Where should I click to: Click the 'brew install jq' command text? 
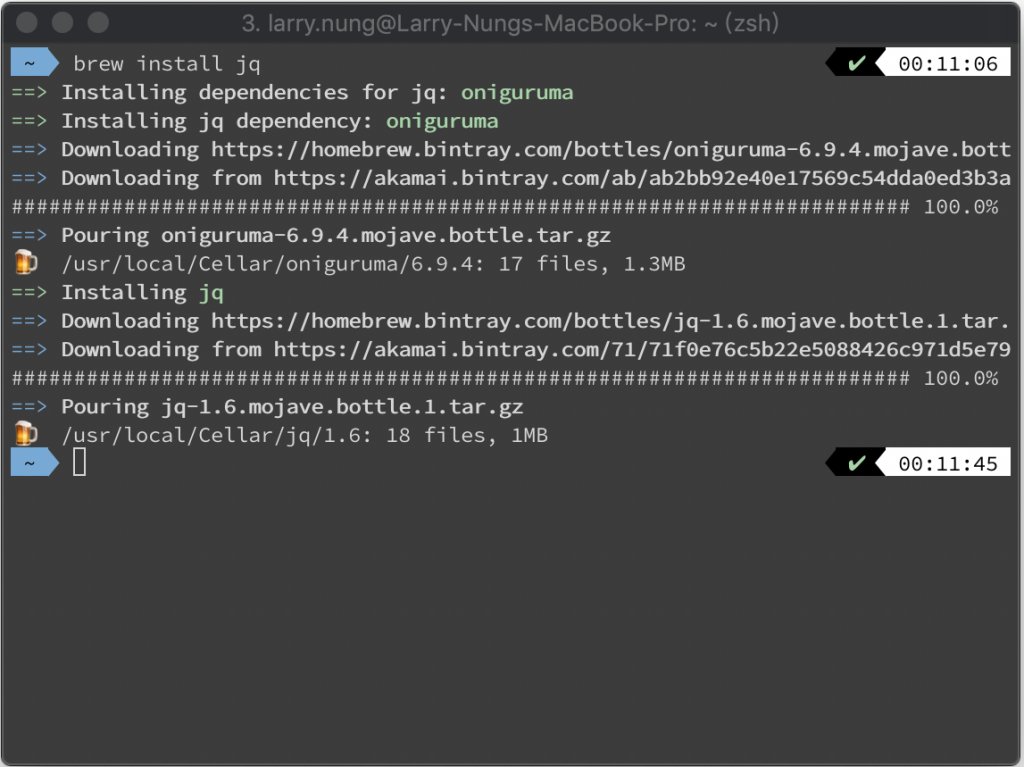pos(167,63)
